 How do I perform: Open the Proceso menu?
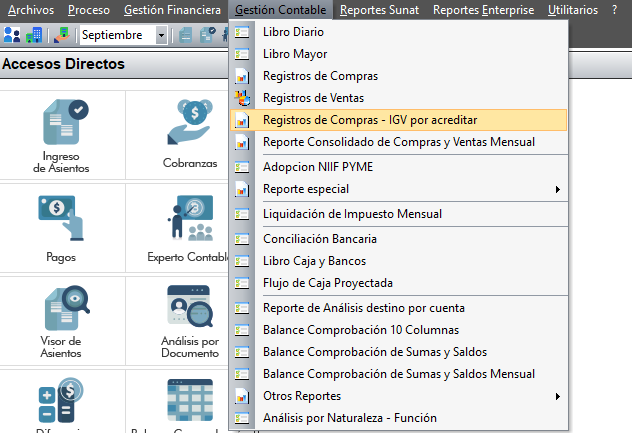coord(89,10)
